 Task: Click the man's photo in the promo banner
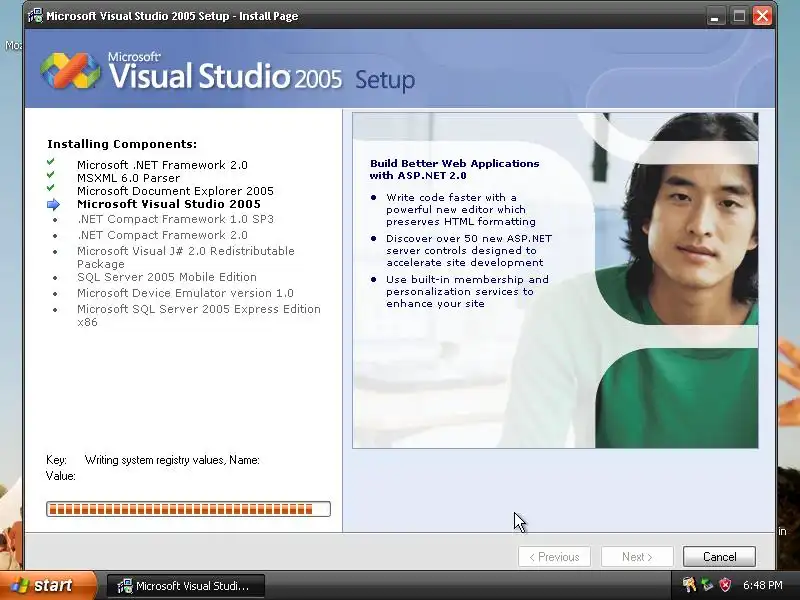pos(676,280)
